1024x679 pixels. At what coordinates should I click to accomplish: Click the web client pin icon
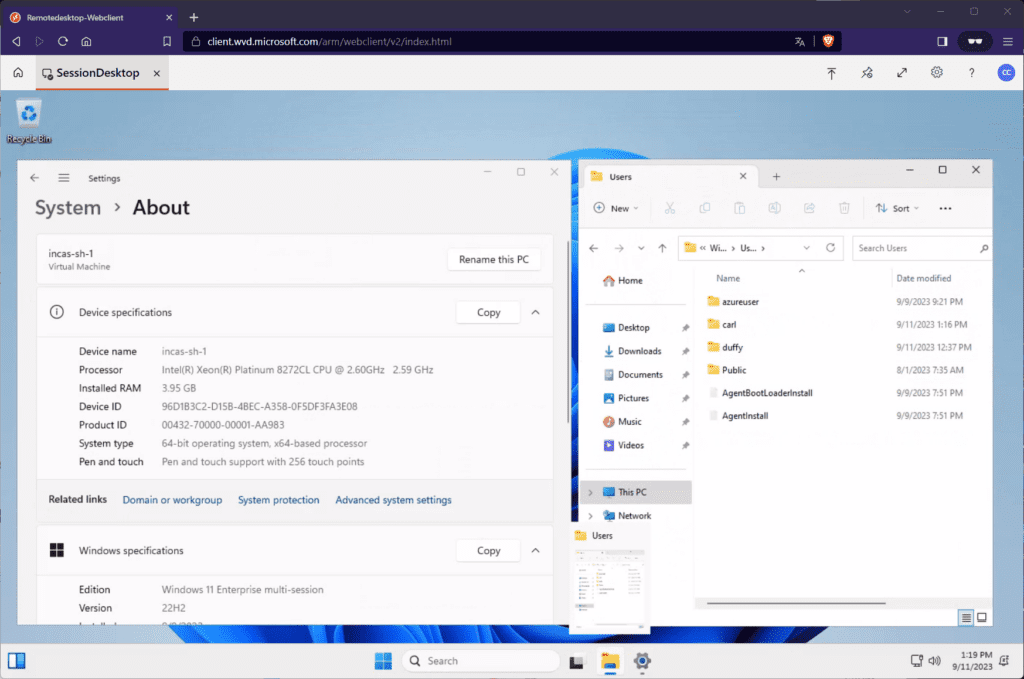point(867,73)
